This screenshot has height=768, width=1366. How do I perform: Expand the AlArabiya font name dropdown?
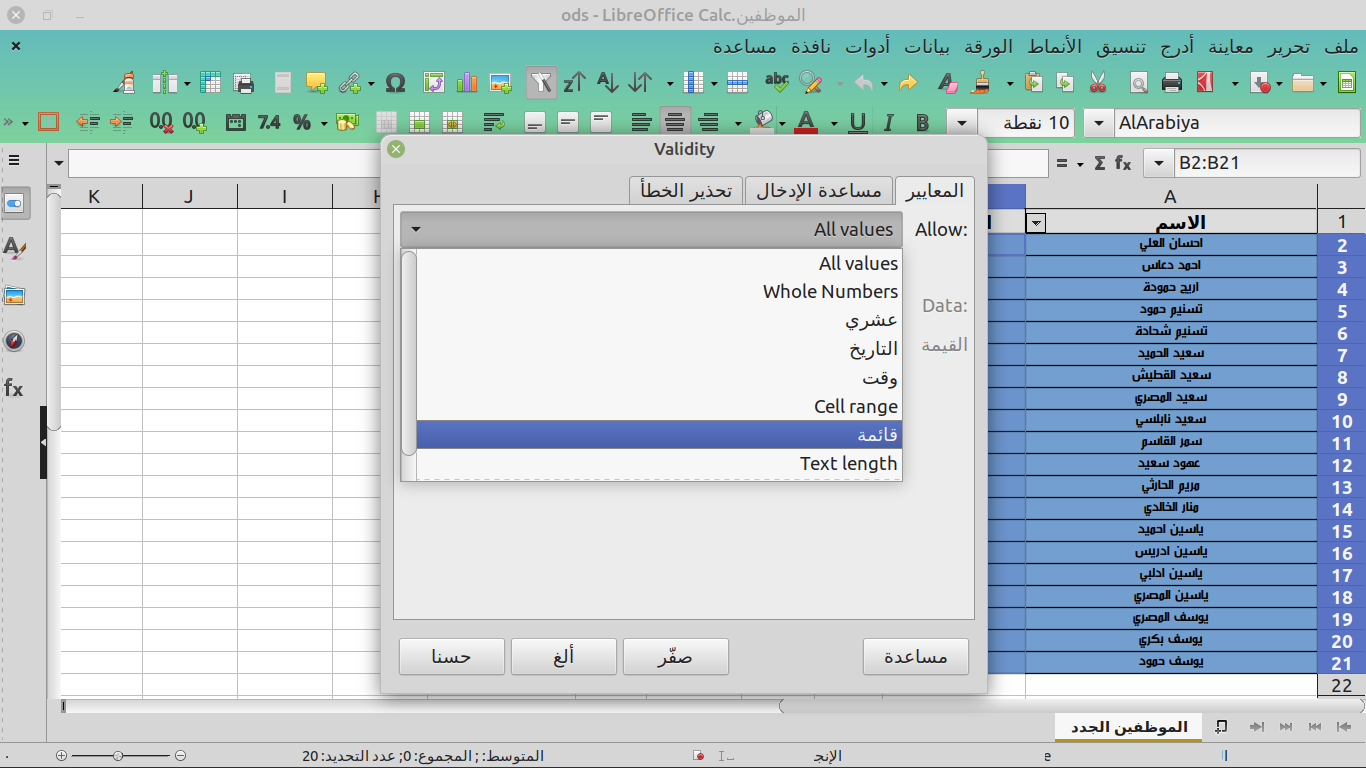pos(1099,123)
